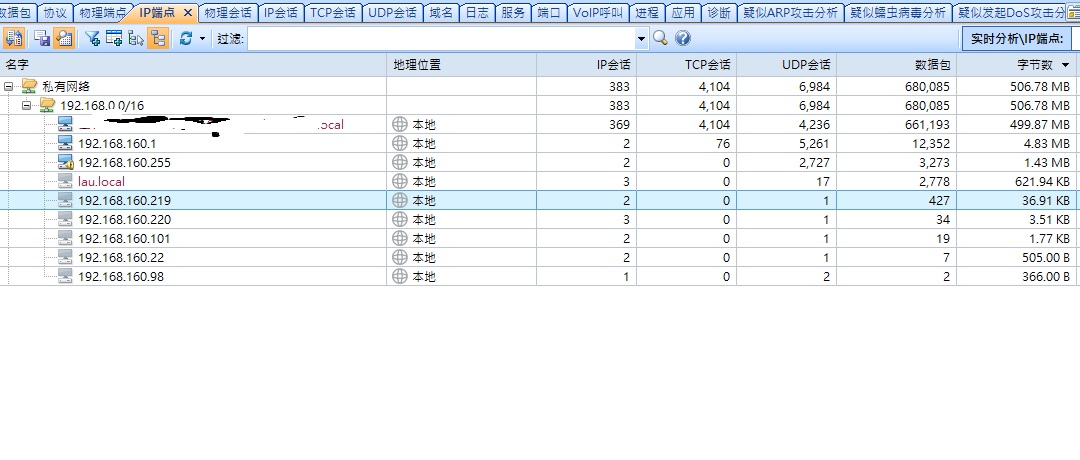Toggle the detail view toolbar icon
The width and height of the screenshot is (1080, 460).
tap(64, 39)
